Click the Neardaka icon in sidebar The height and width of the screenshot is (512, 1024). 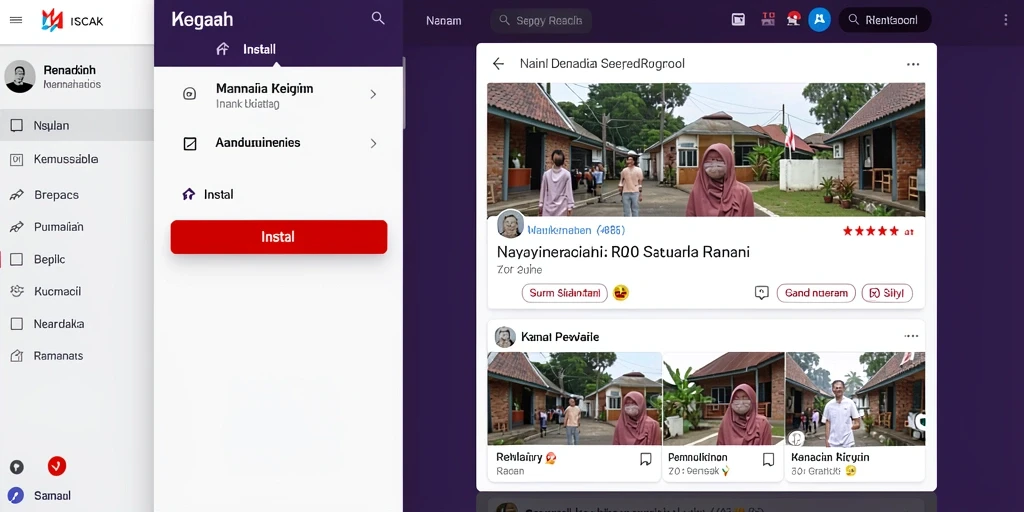click(x=17, y=324)
